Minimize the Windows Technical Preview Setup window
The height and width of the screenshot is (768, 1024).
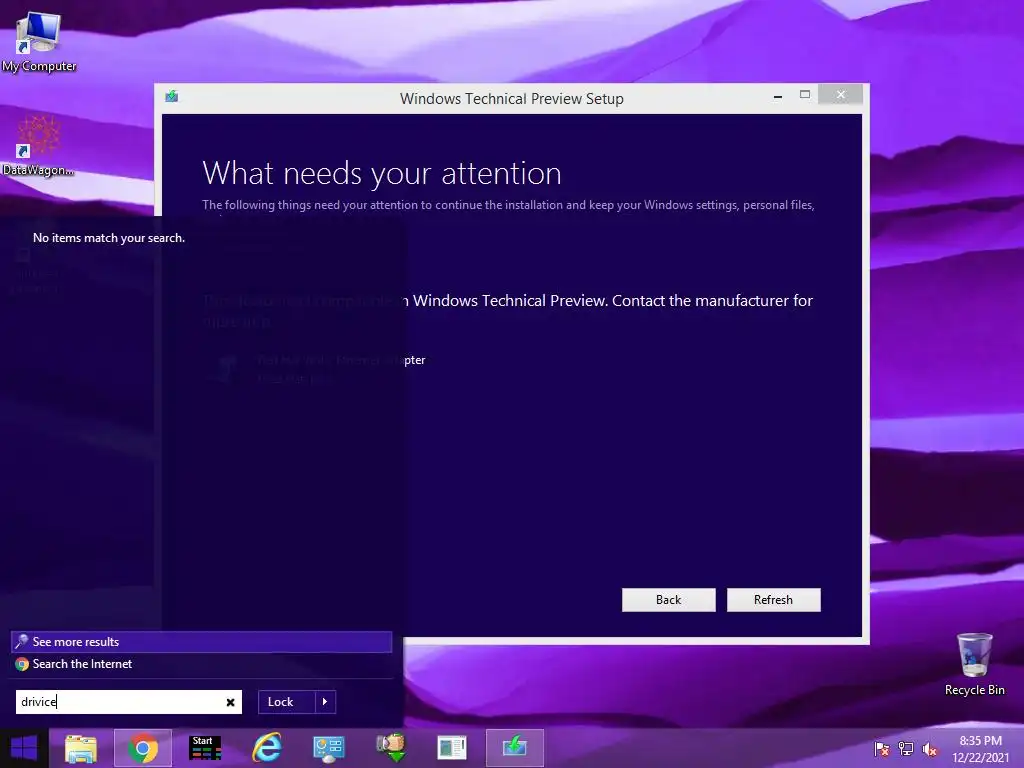tap(777, 95)
